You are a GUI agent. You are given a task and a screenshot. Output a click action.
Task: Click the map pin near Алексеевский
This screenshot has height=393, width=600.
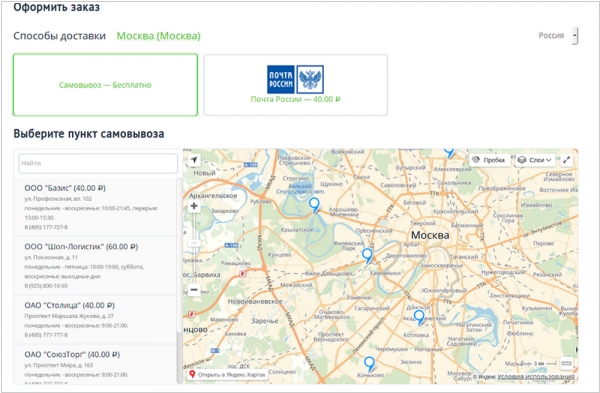point(449,153)
